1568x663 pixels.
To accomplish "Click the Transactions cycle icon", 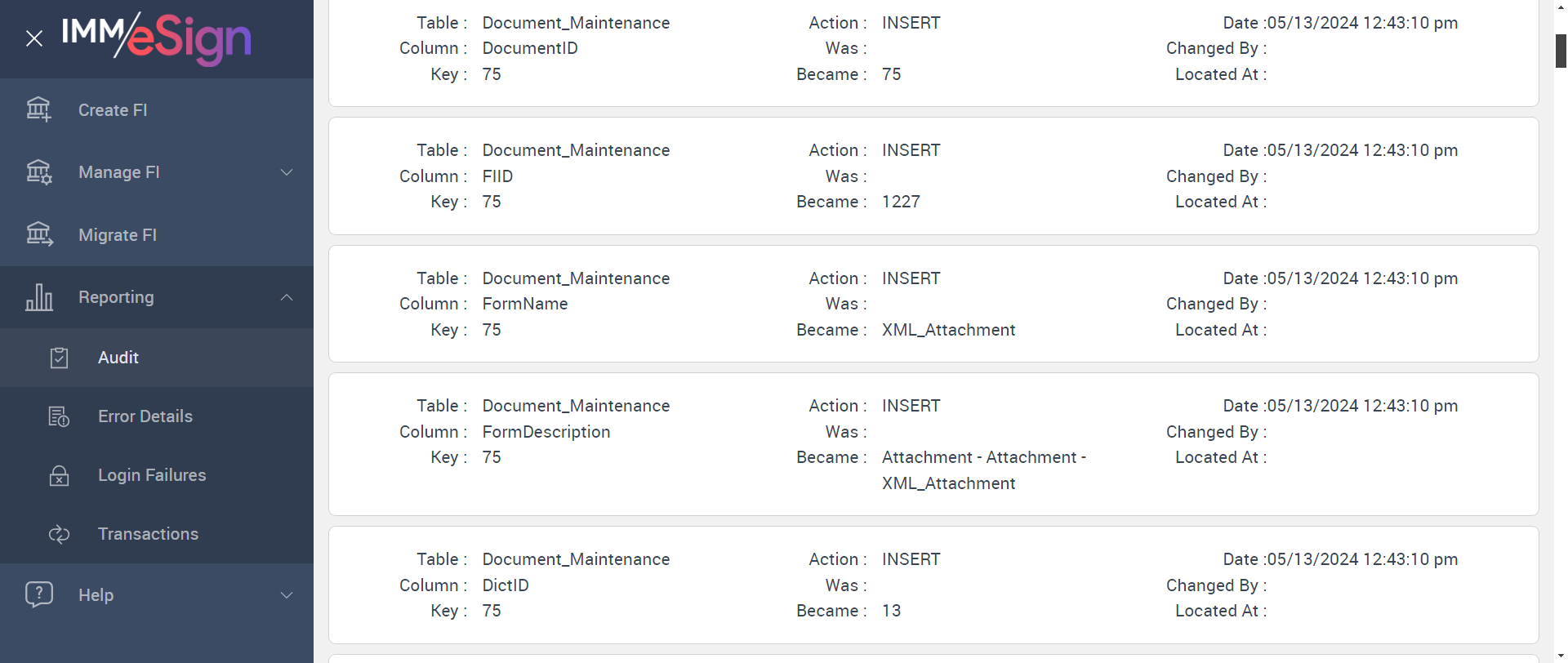I will pos(59,534).
